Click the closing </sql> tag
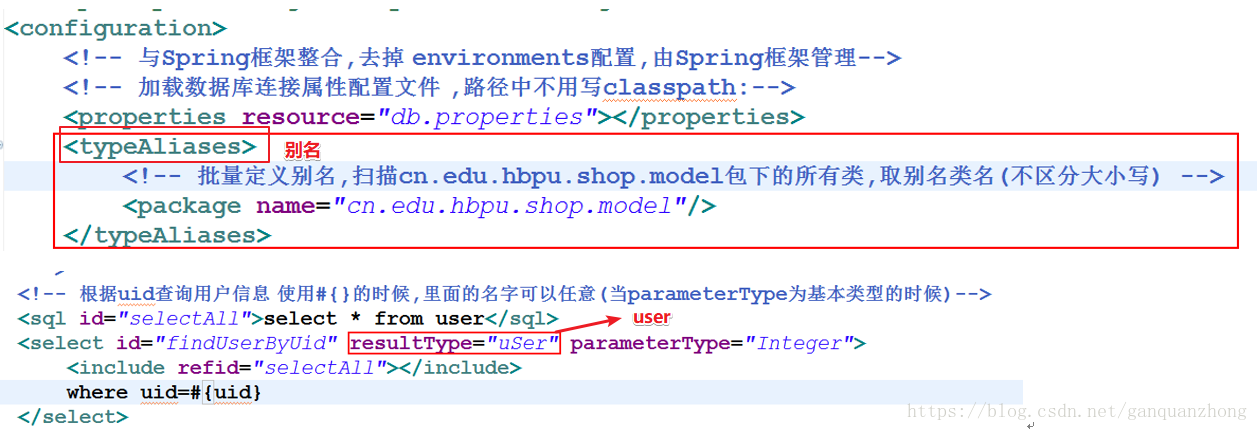This screenshot has width=1258, height=431. (522, 319)
